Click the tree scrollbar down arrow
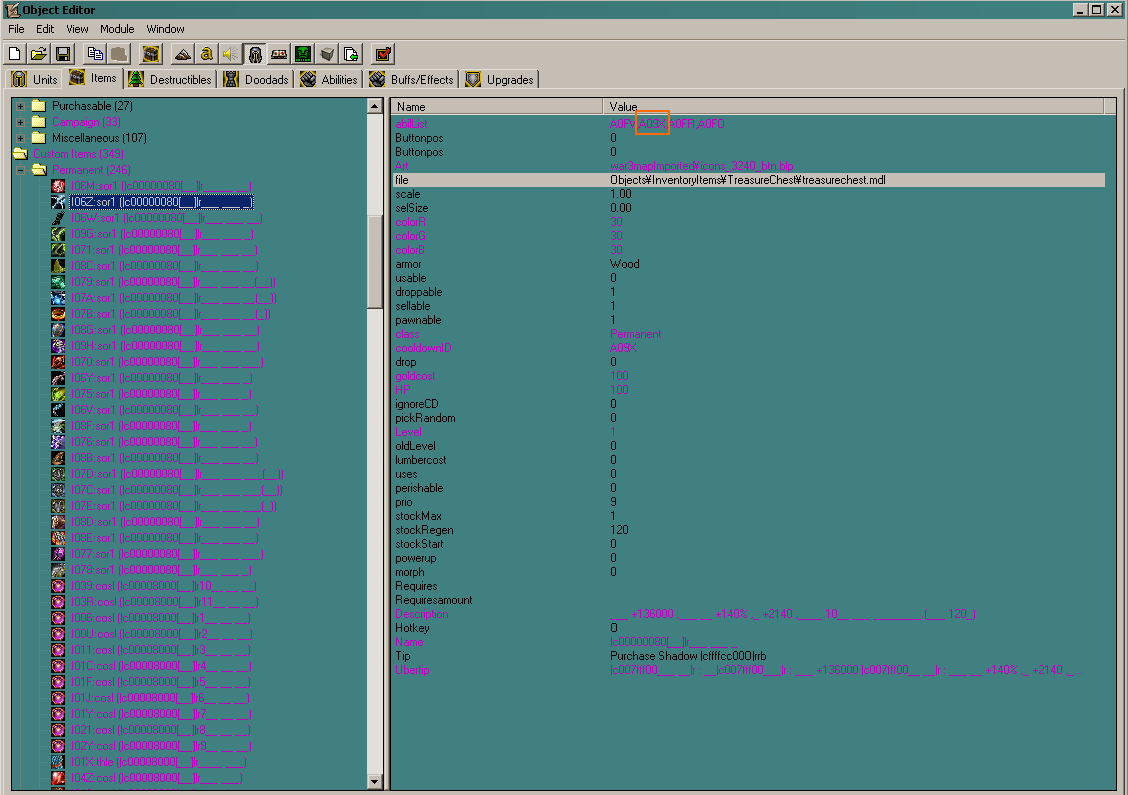This screenshot has width=1128, height=795. pyautogui.click(x=374, y=781)
